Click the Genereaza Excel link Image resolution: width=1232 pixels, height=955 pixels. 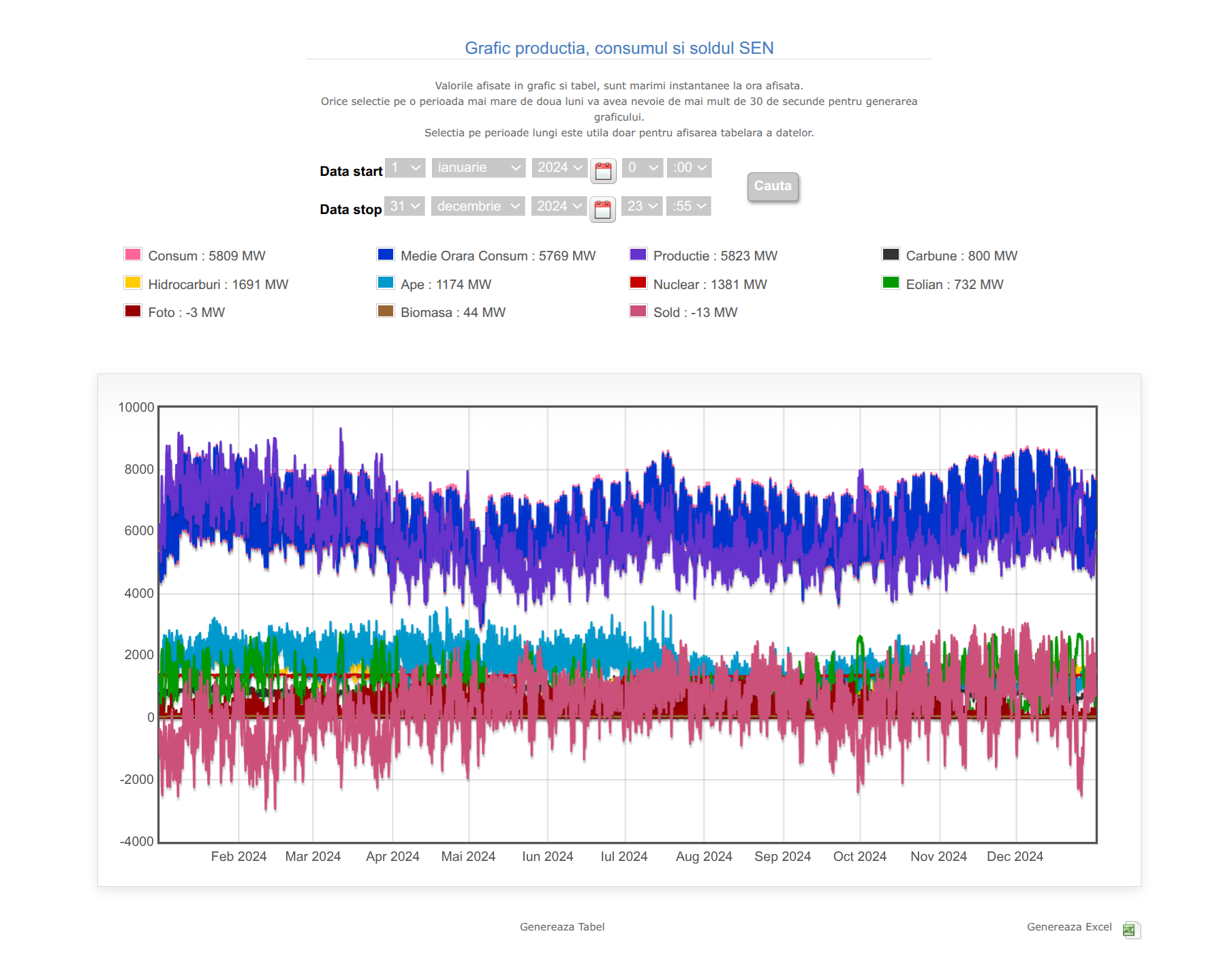(x=1068, y=927)
